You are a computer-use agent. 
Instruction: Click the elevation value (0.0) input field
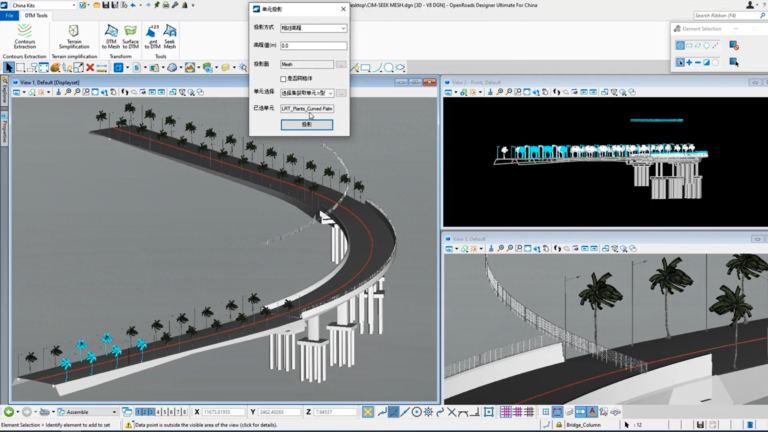click(x=313, y=46)
